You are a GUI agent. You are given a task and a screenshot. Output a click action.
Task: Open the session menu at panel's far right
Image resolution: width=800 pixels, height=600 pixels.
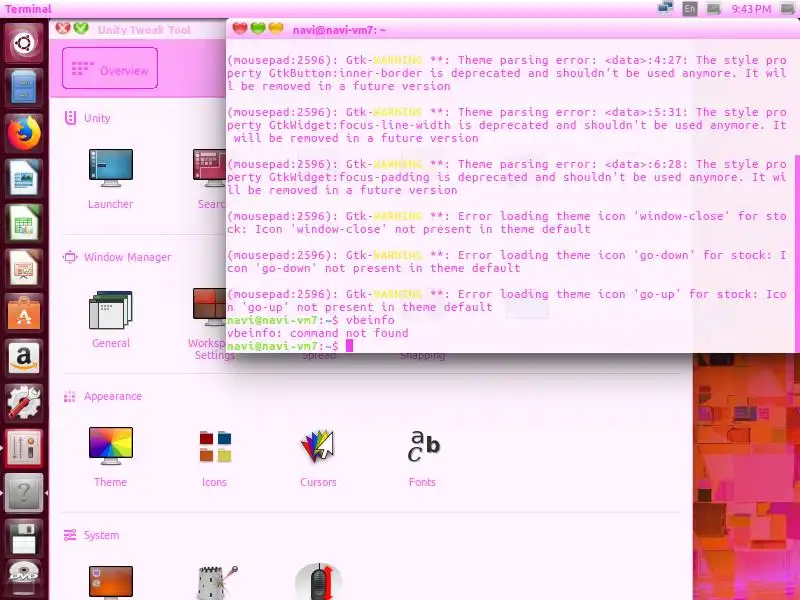788,9
